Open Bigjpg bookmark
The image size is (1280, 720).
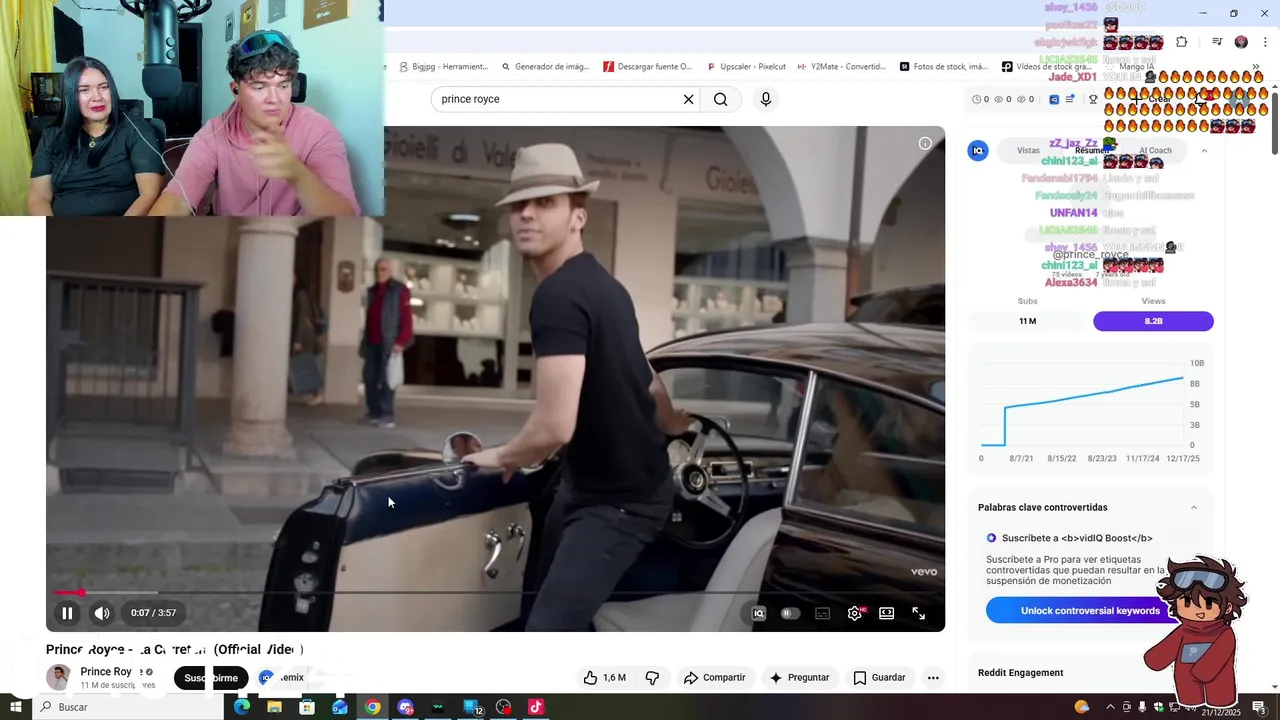click(x=442, y=67)
